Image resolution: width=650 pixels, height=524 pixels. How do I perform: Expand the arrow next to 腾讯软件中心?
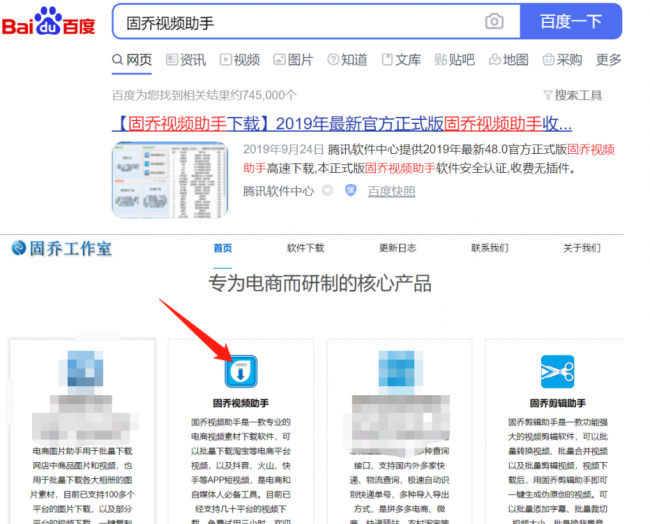[x=327, y=191]
